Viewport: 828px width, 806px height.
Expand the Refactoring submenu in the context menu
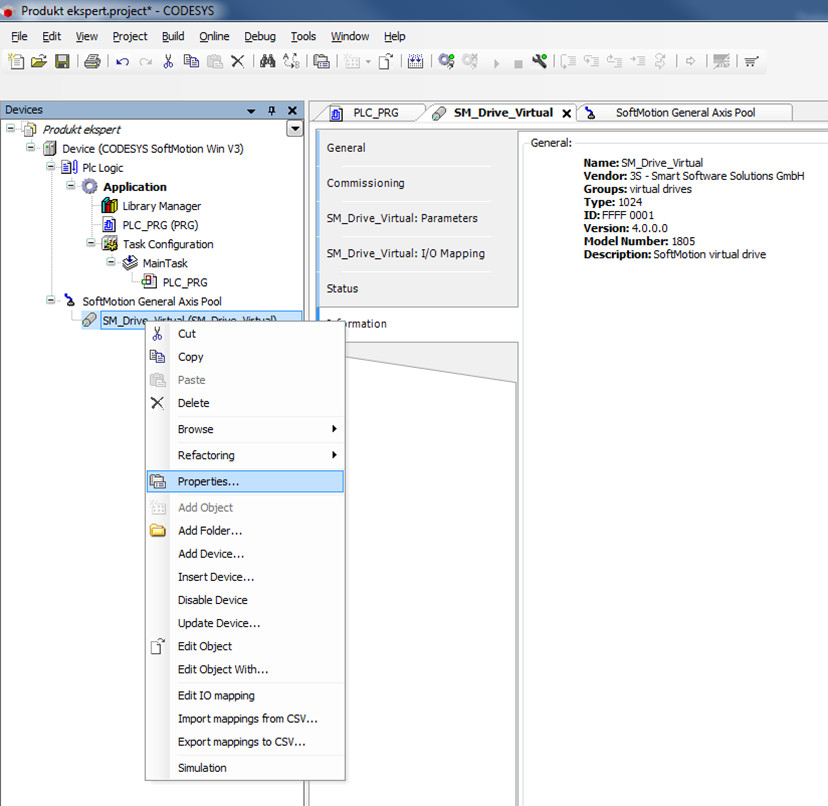246,455
